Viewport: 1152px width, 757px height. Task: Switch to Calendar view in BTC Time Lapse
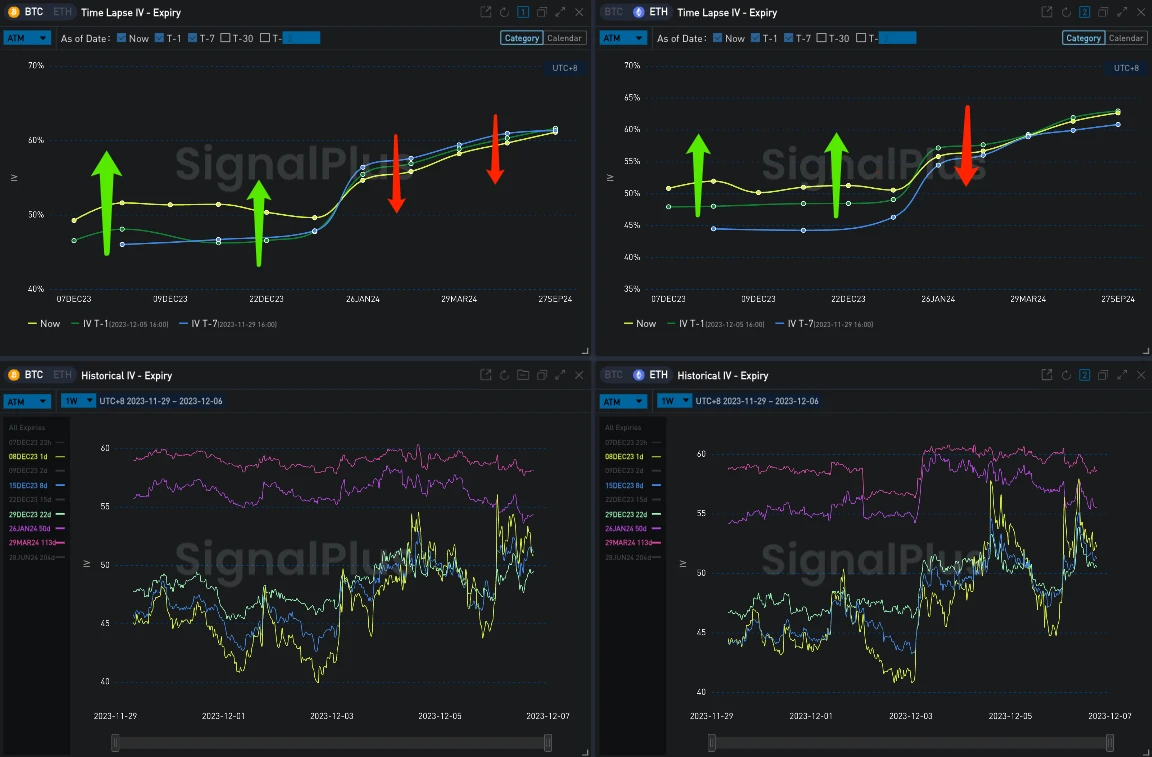[566, 38]
